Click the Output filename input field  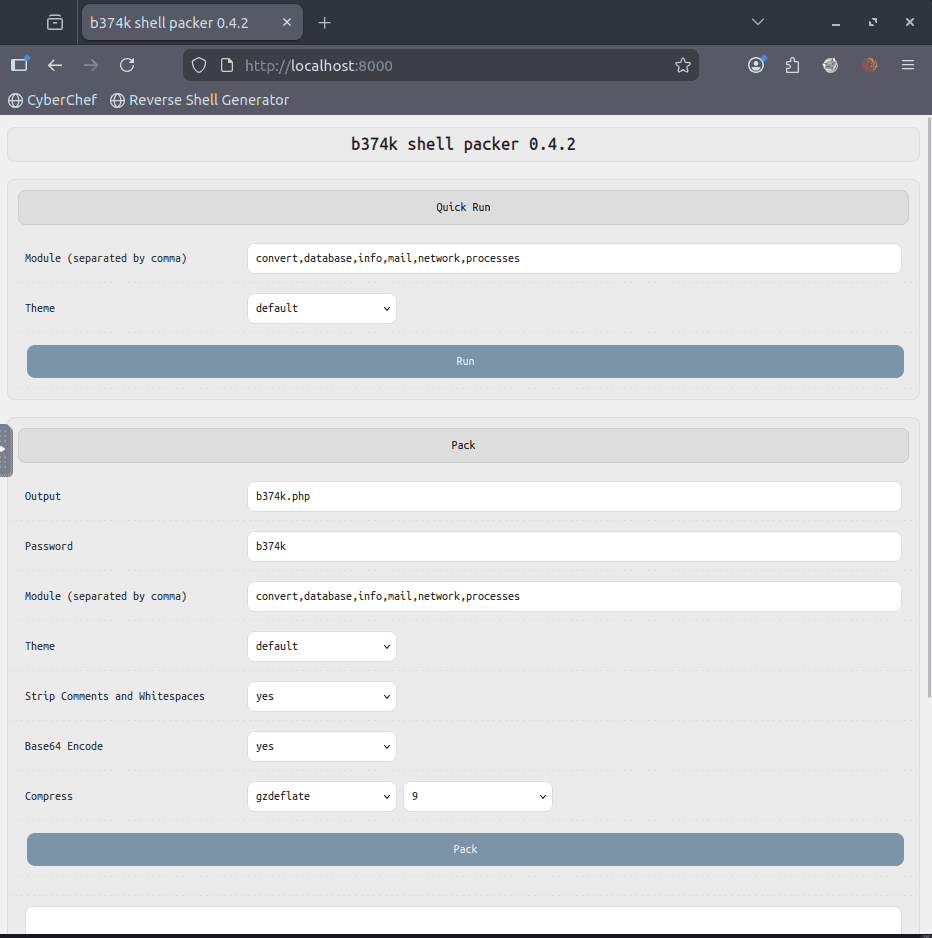click(x=573, y=496)
